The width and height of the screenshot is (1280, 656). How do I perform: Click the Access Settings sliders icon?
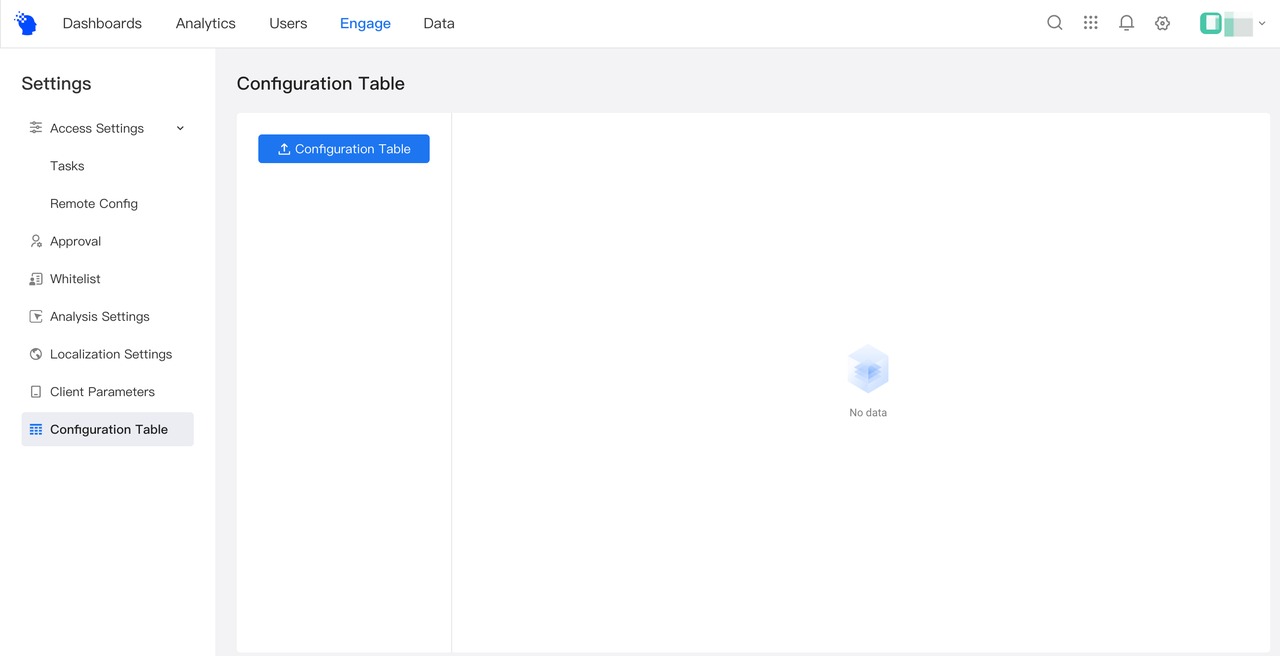pyautogui.click(x=36, y=128)
